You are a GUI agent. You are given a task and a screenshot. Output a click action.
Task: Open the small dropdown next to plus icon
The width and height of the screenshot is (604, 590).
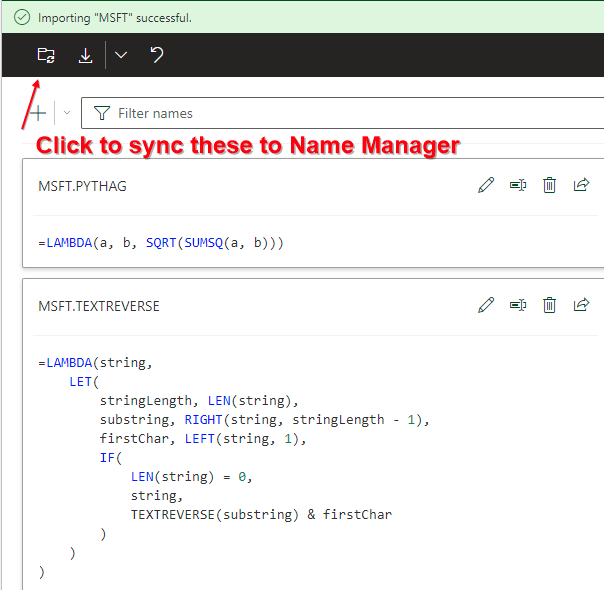click(x=67, y=113)
